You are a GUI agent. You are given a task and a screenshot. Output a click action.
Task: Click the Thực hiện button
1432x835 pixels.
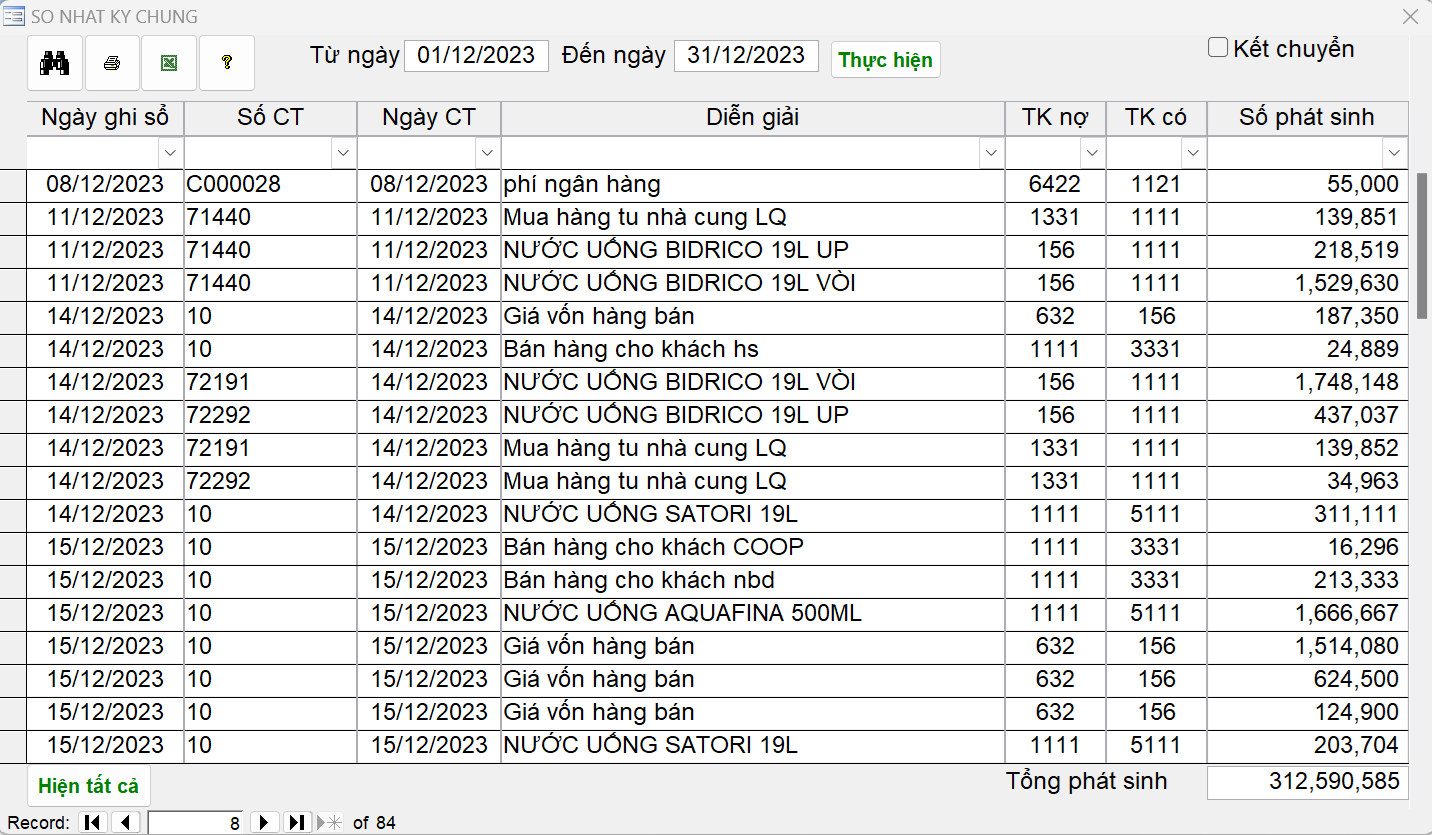pos(885,60)
